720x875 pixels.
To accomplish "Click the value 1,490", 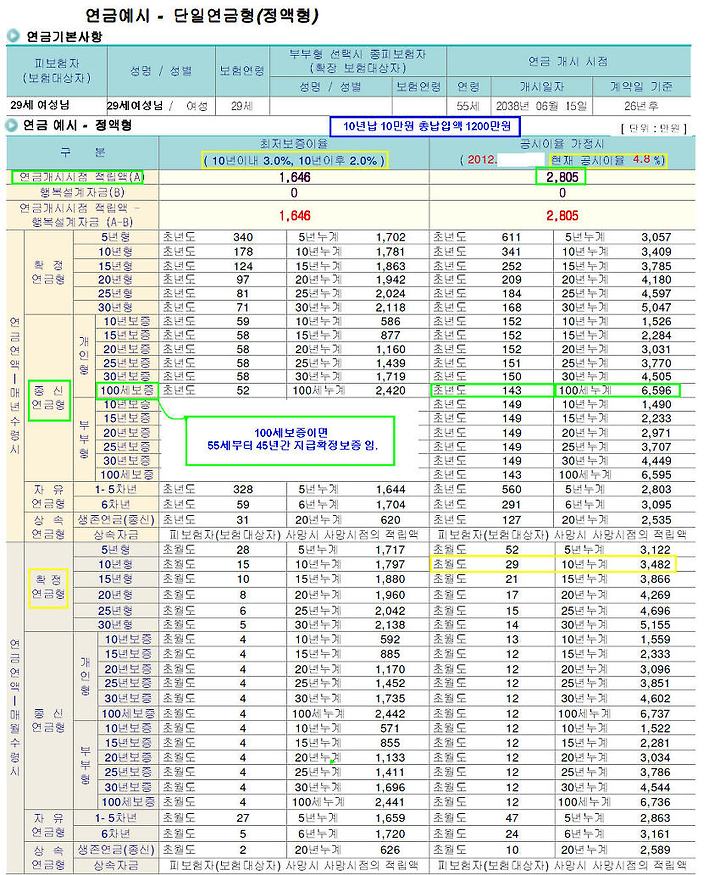I will 656,405.
